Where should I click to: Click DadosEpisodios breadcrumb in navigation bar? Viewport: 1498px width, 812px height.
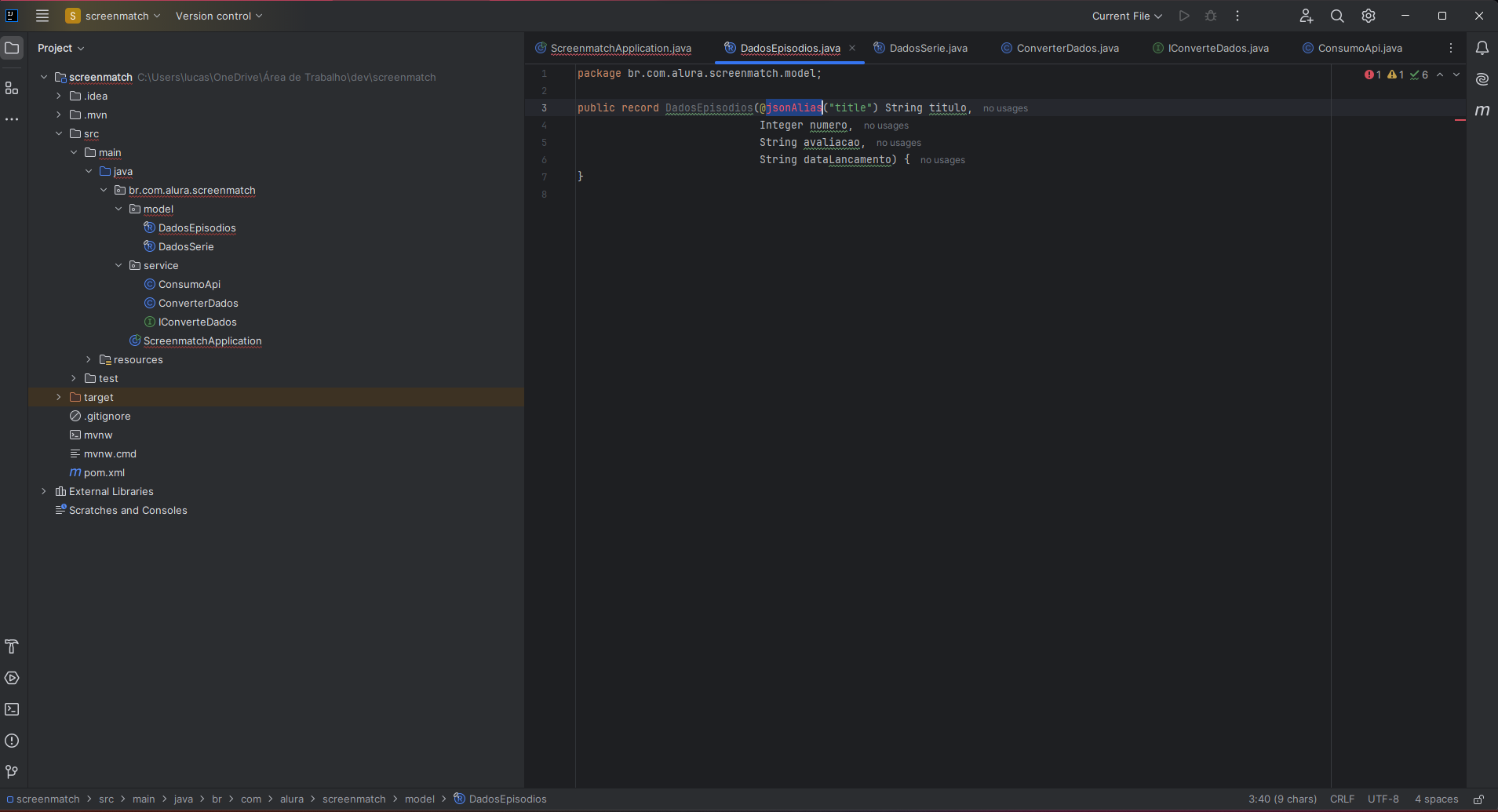pos(508,799)
